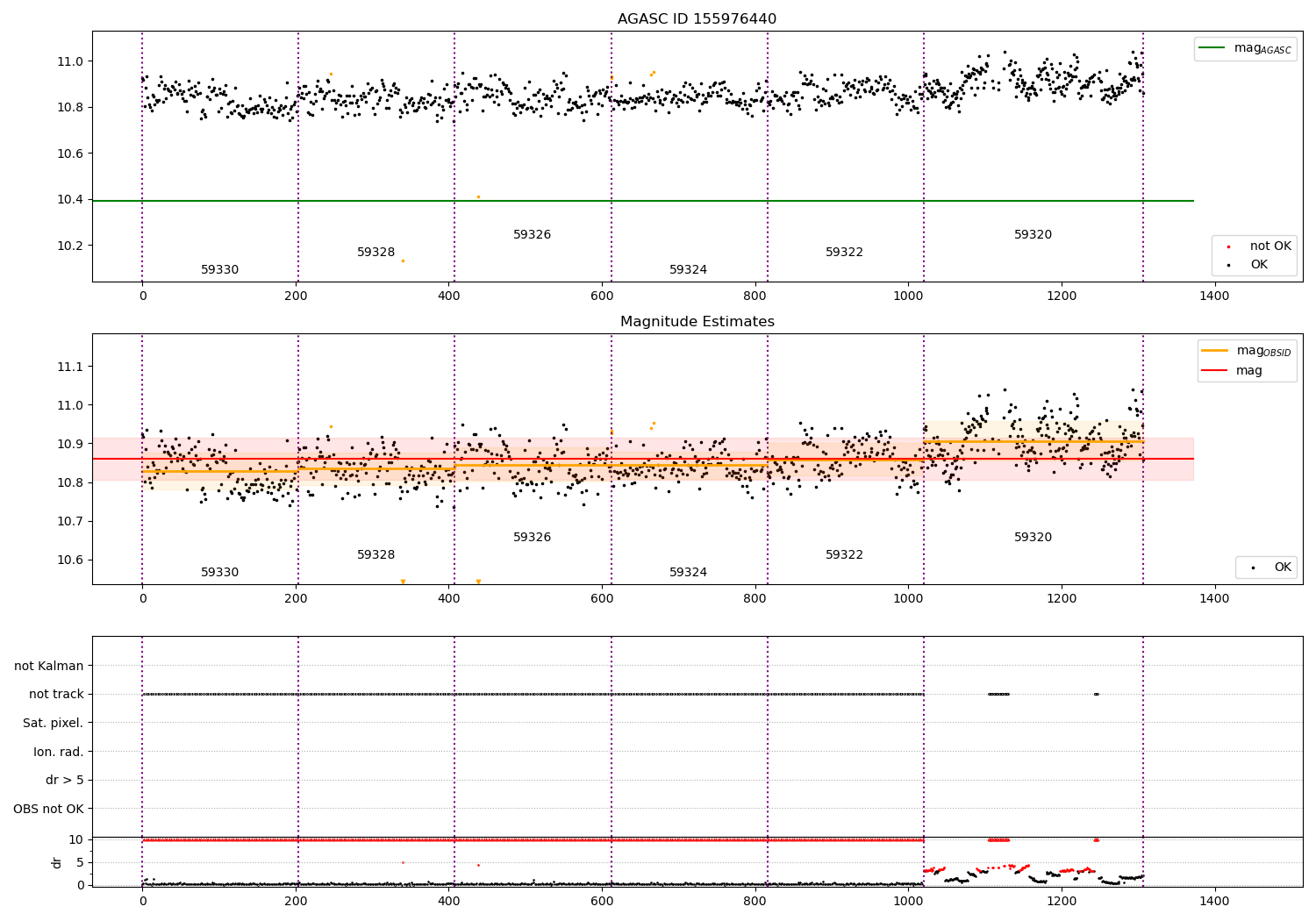
Task: Click the "not Kalman" axis label
Action: coord(49,666)
